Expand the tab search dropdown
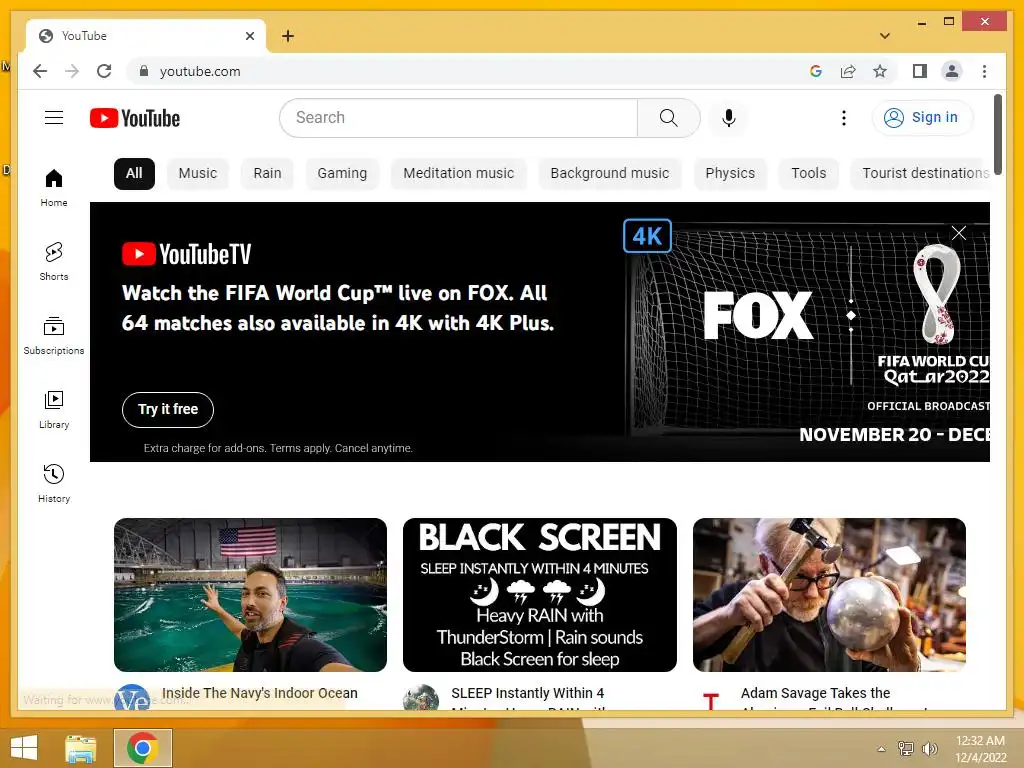This screenshot has height=768, width=1024. pos(884,36)
